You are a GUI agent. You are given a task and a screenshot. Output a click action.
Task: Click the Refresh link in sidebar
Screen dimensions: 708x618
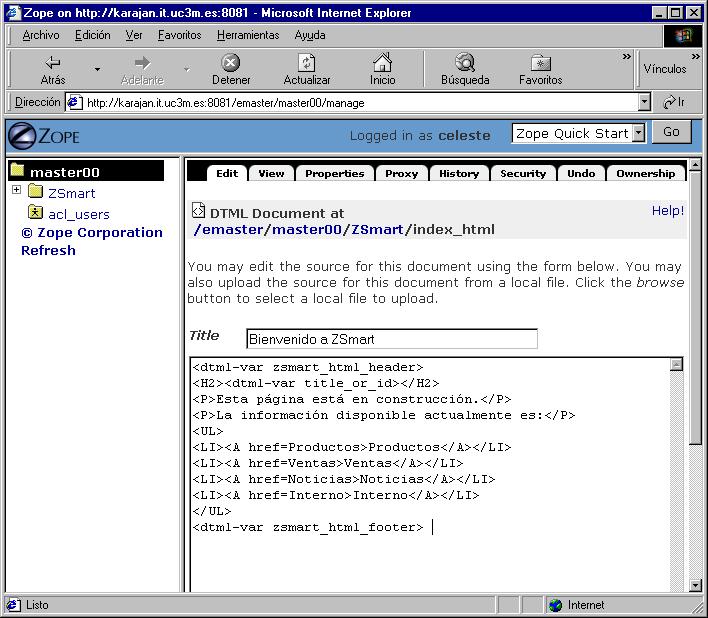click(x=48, y=251)
